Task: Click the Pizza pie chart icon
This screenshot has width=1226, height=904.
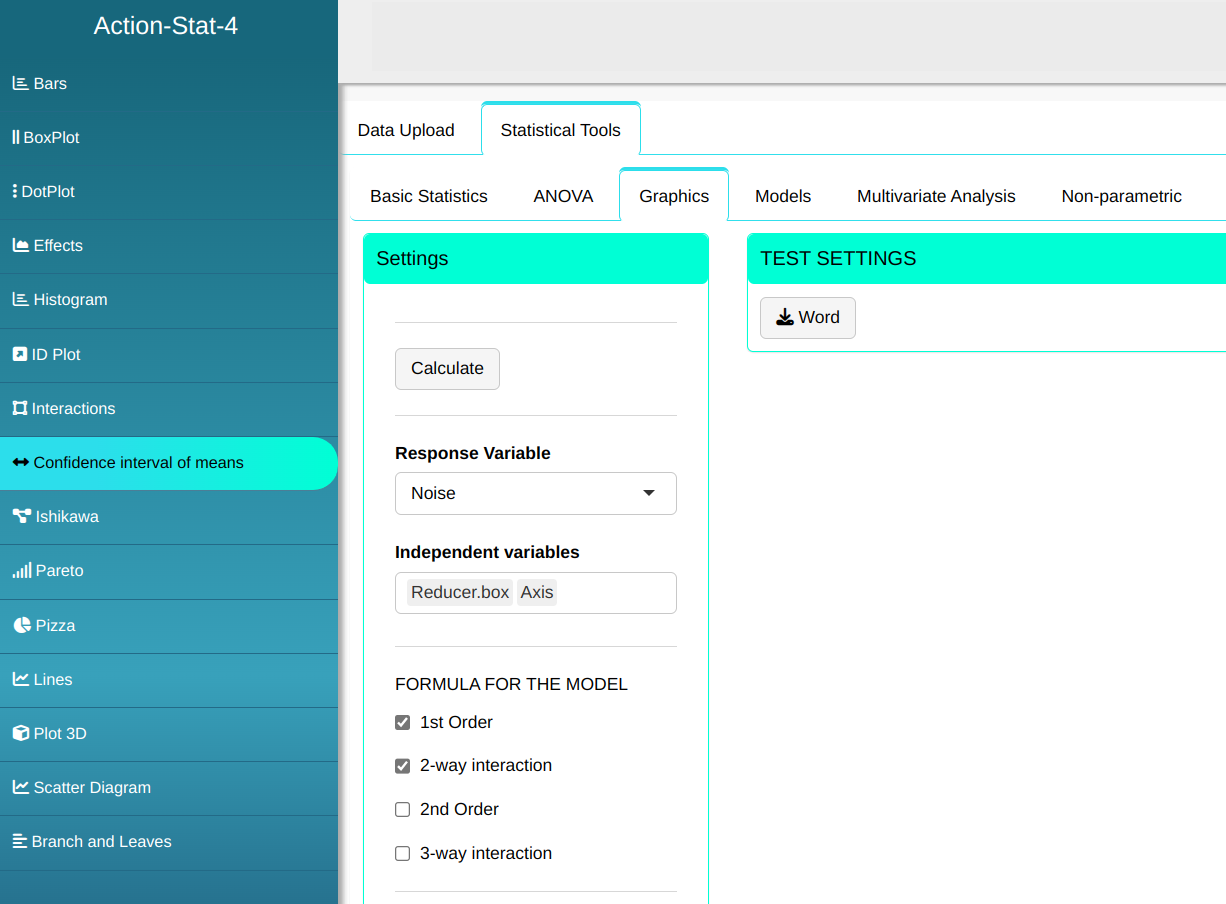Action: pyautogui.click(x=22, y=626)
